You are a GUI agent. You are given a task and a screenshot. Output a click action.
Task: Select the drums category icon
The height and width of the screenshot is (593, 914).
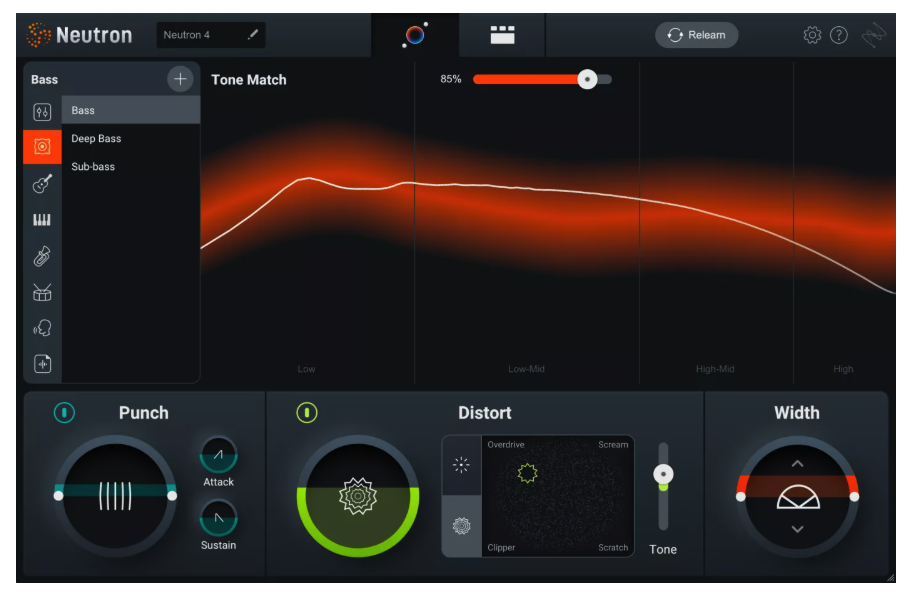[x=42, y=292]
